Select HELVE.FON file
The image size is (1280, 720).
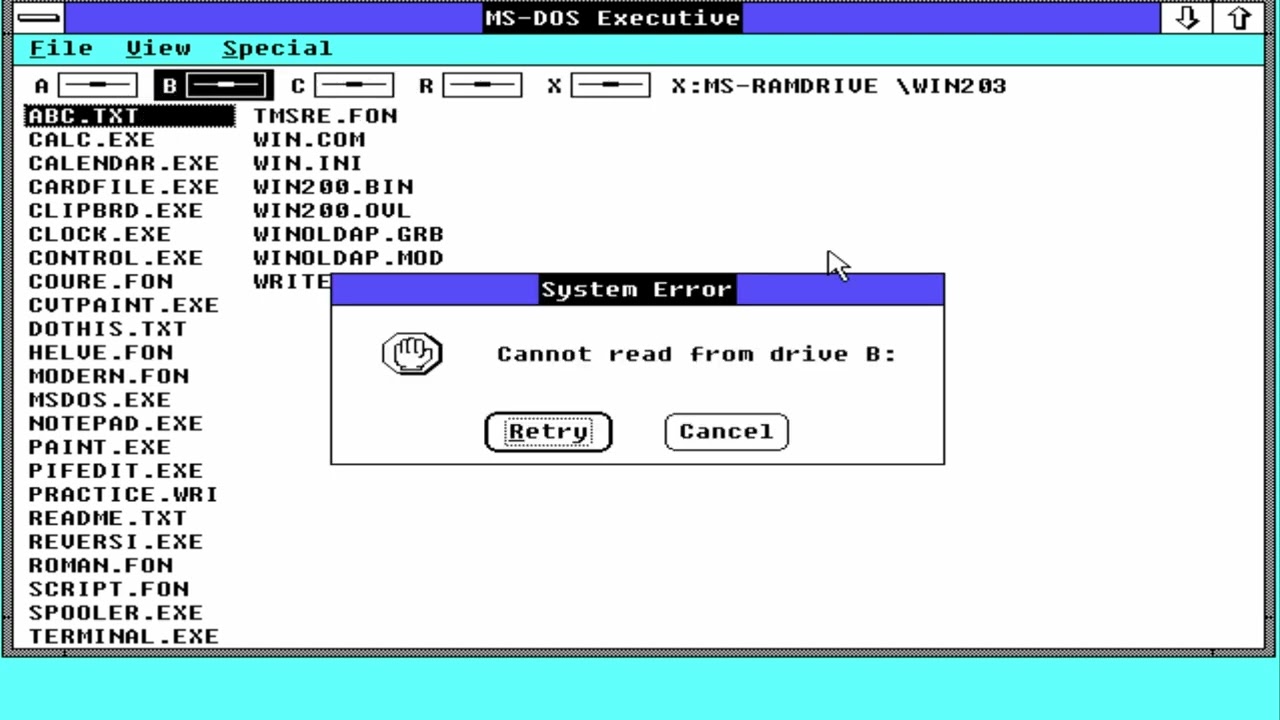100,353
